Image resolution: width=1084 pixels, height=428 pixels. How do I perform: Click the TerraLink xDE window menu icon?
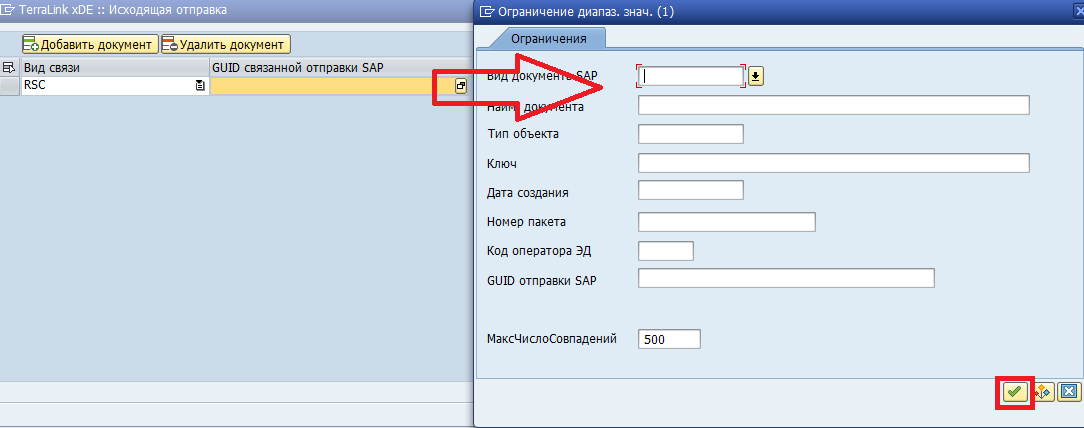tap(8, 9)
